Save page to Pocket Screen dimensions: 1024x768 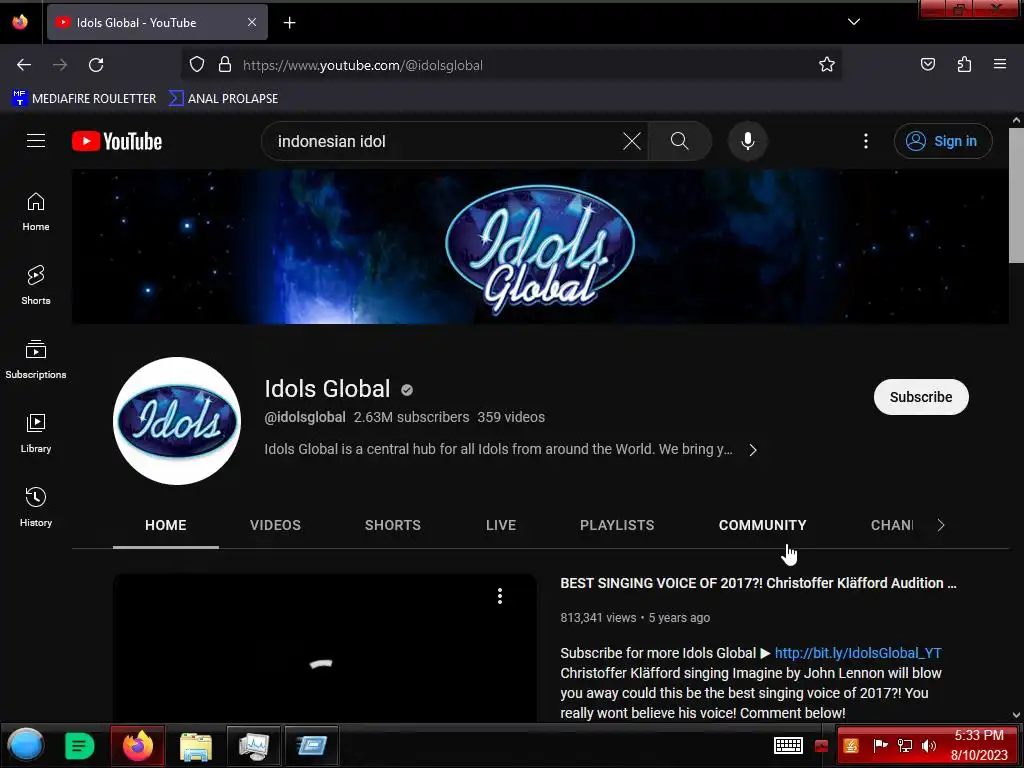(927, 65)
